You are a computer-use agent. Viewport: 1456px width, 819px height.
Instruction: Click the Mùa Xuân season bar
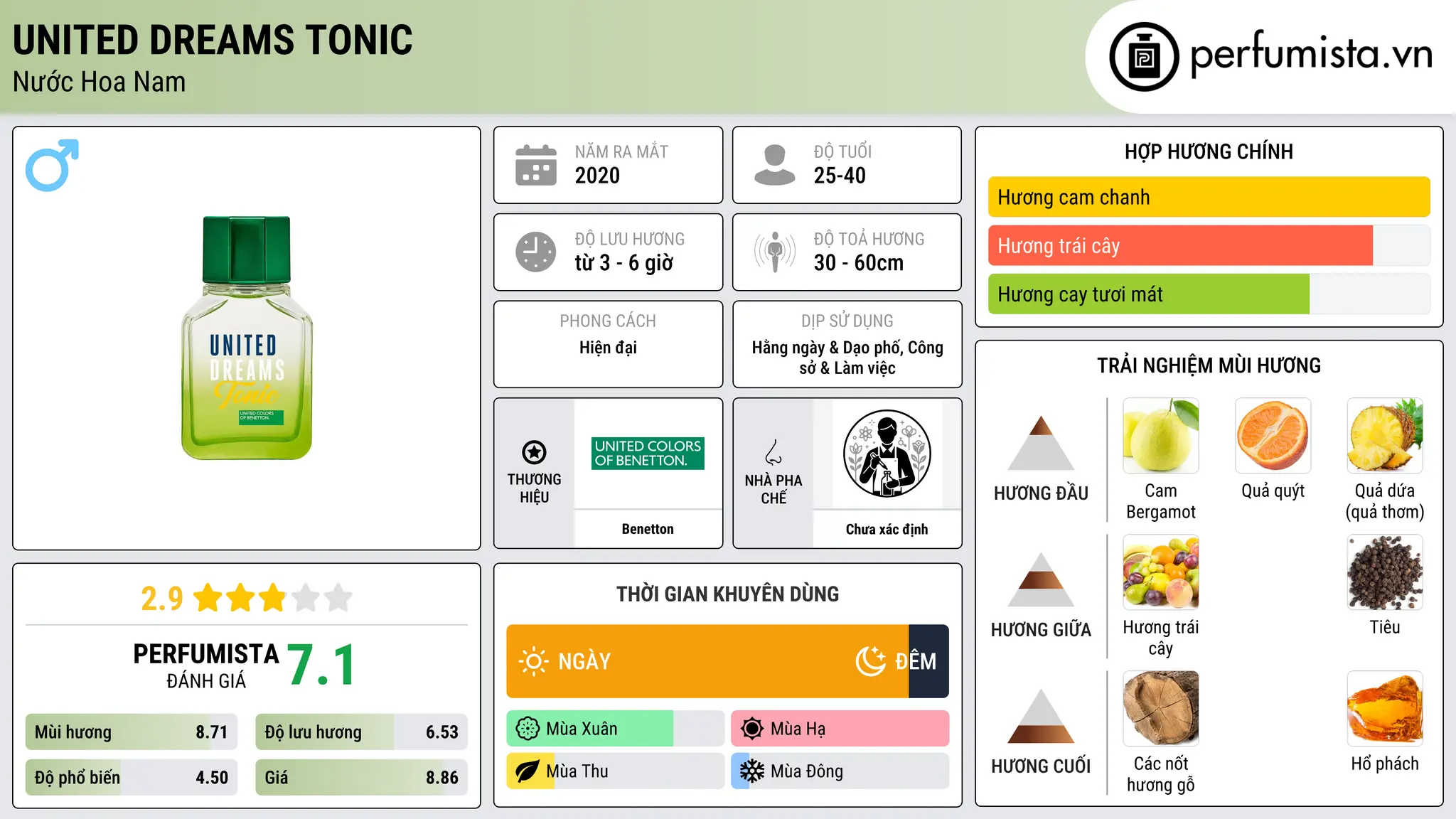point(616,729)
